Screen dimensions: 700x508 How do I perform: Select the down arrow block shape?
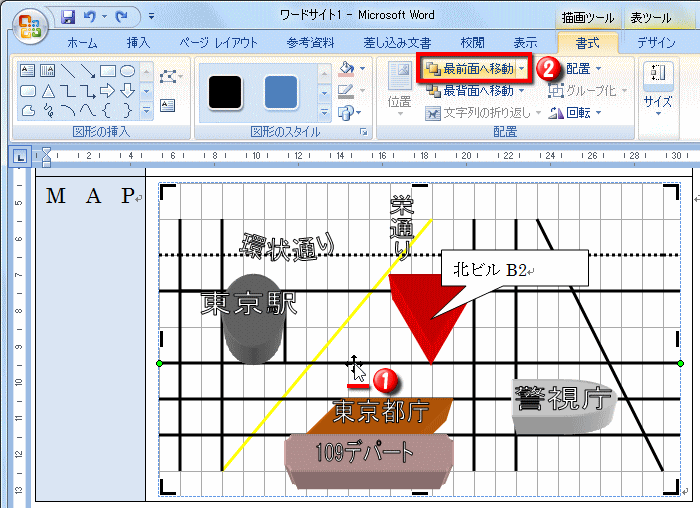coord(128,91)
